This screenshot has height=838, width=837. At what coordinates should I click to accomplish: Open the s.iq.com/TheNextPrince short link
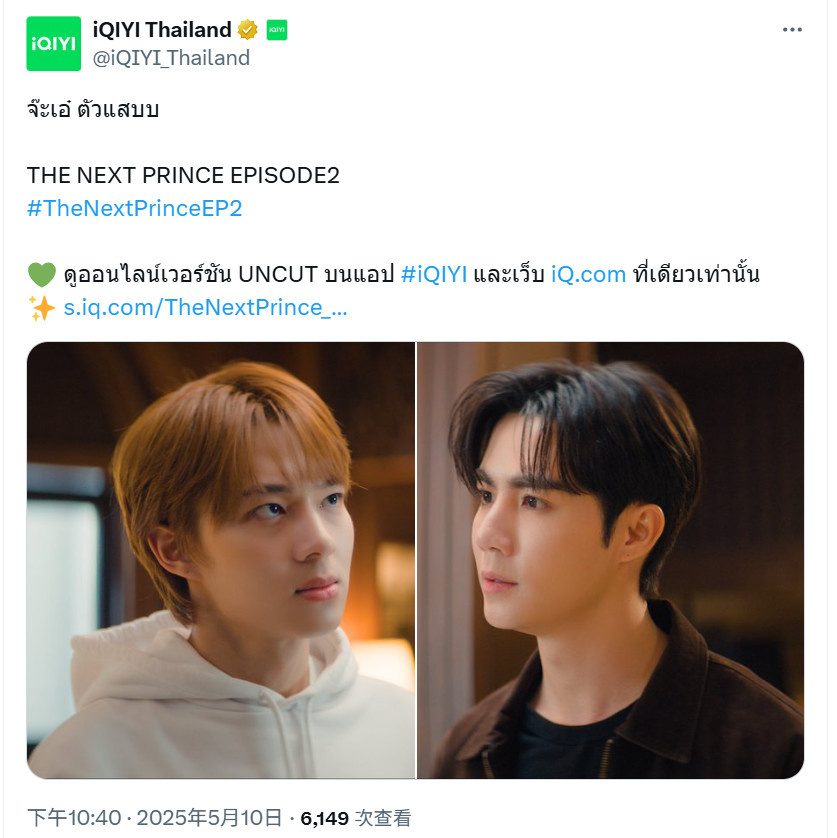[206, 307]
